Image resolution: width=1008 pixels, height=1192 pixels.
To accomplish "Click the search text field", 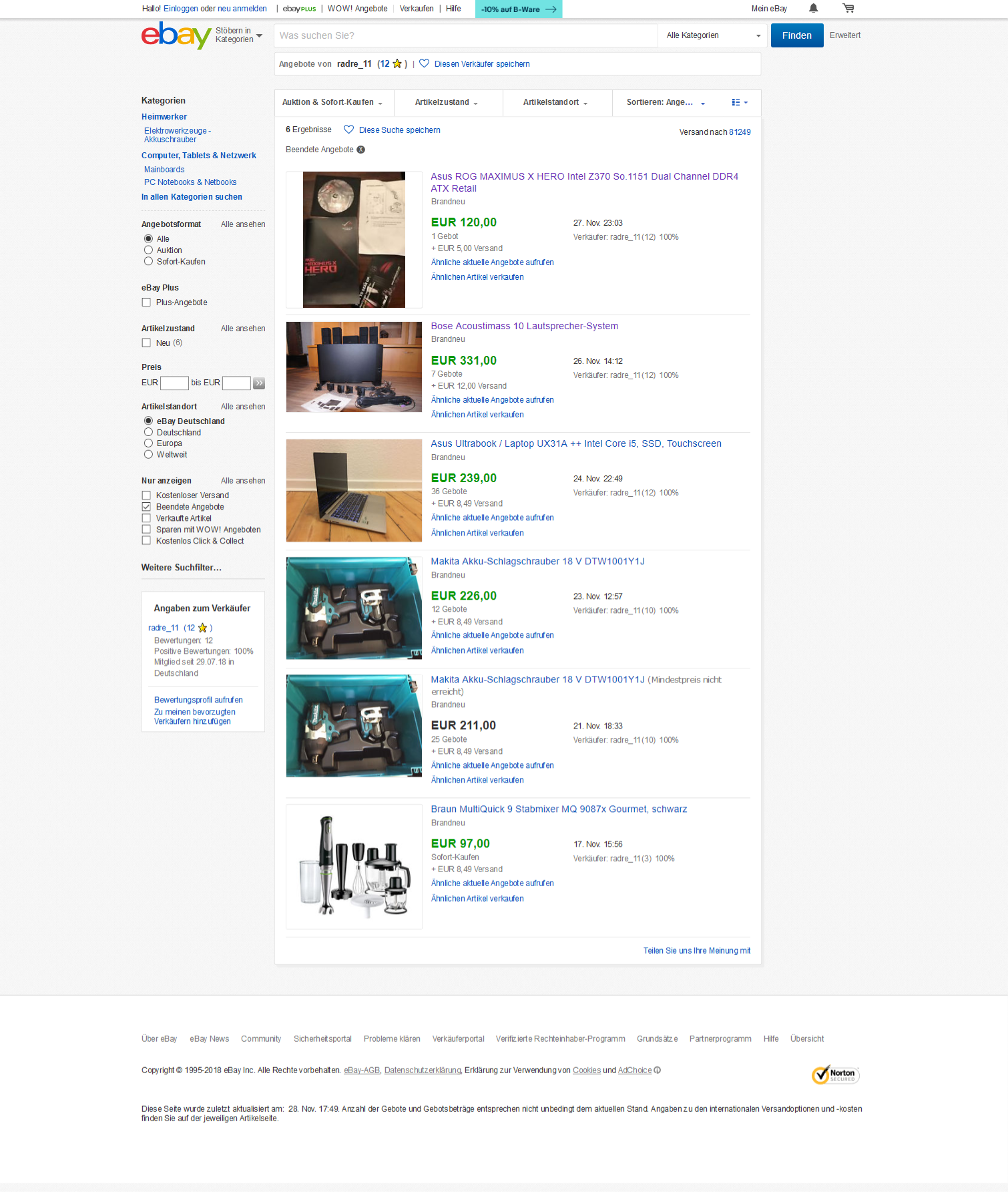I will click(465, 35).
